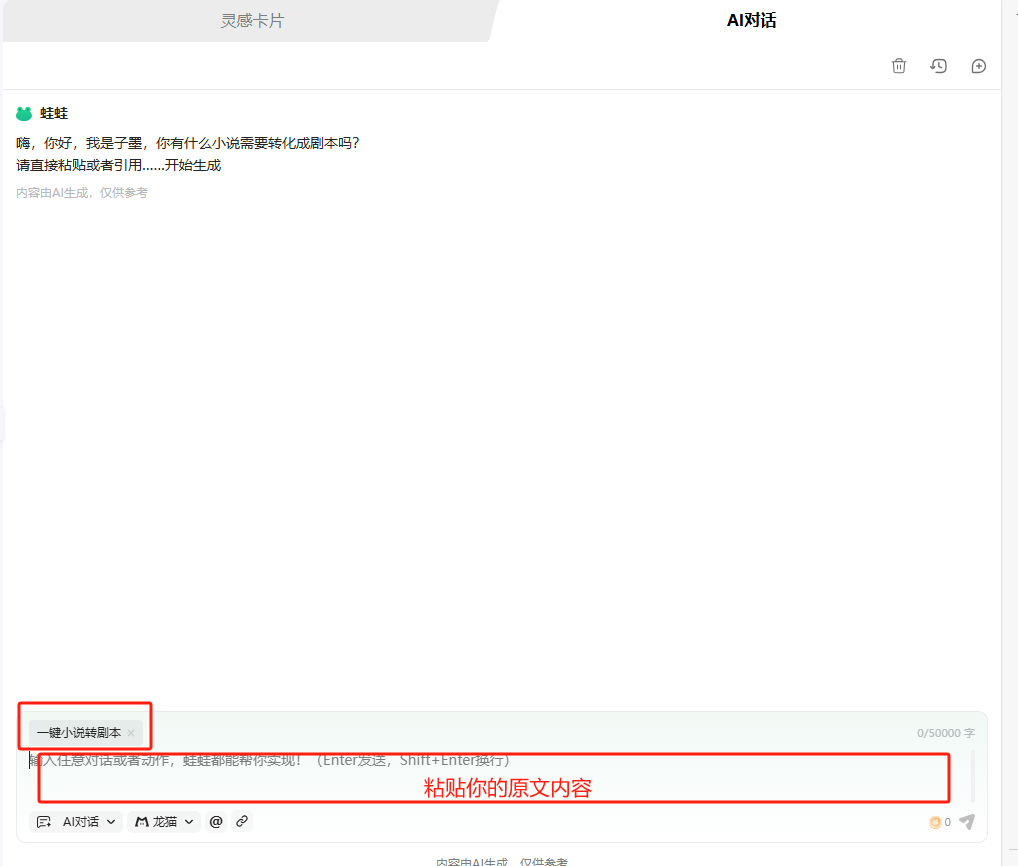Image resolution: width=1018 pixels, height=866 pixels.
Task: Start a new chat with plus bubble icon
Action: (978, 66)
